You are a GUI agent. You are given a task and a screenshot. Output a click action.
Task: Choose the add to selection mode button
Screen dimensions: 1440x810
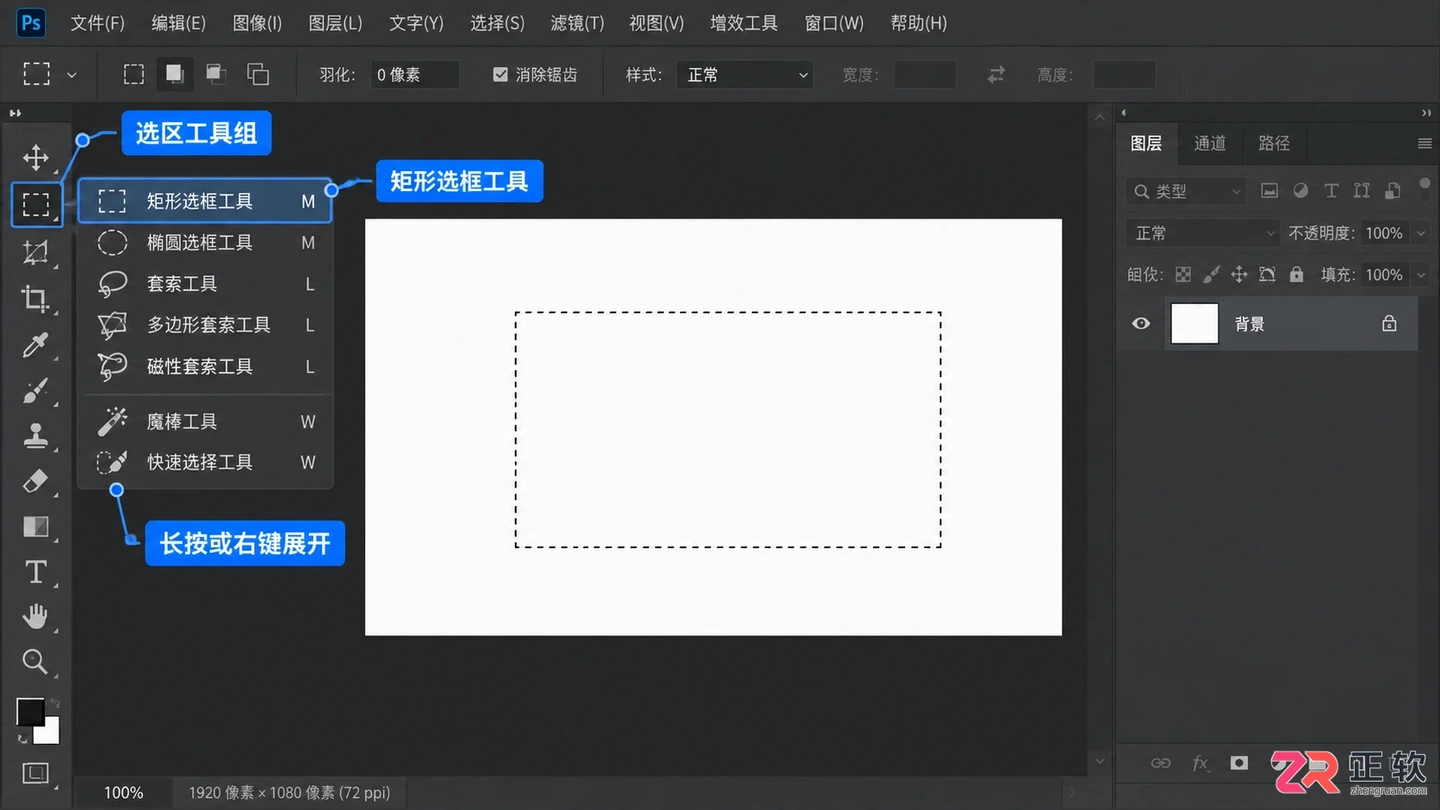[x=175, y=74]
